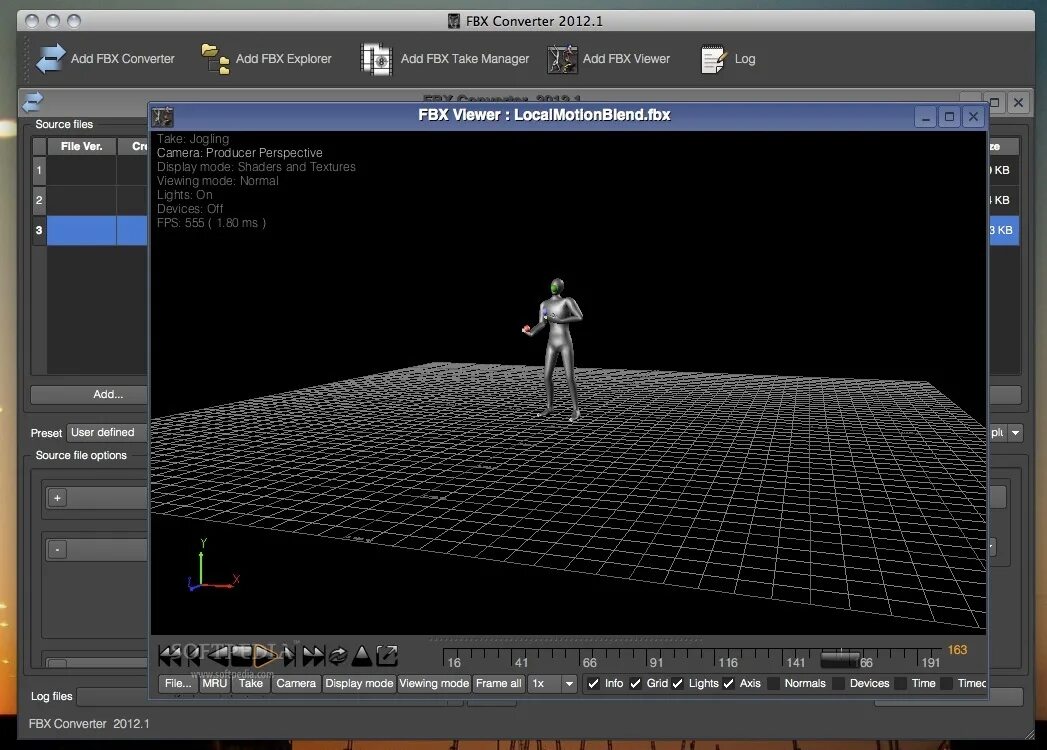Click the detach viewer arrow icon
The height and width of the screenshot is (750, 1047).
tap(387, 656)
